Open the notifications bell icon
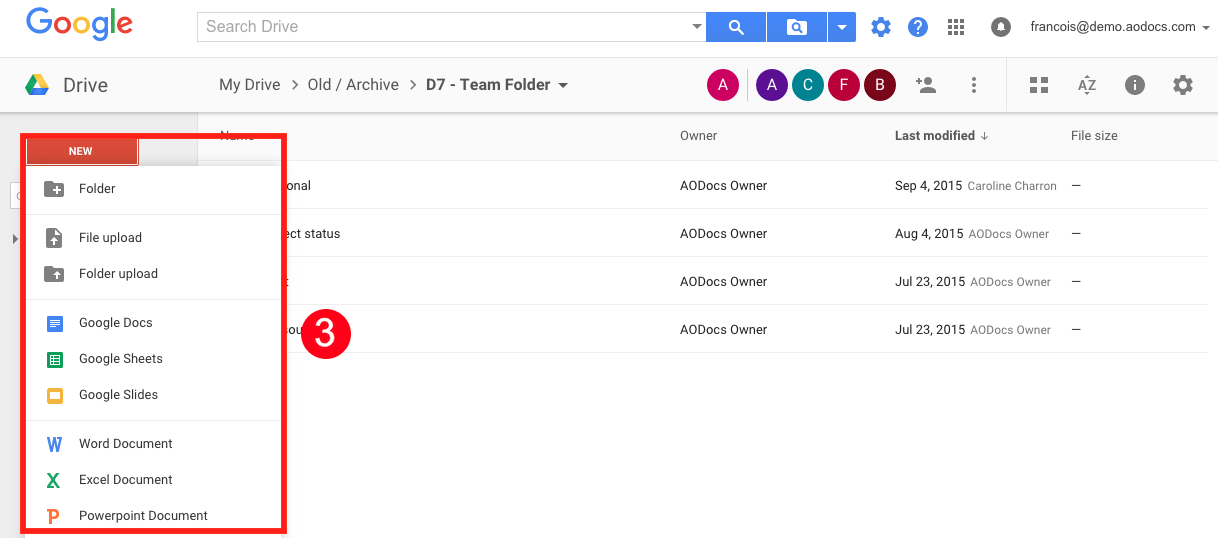This screenshot has width=1218, height=538. point(1001,27)
